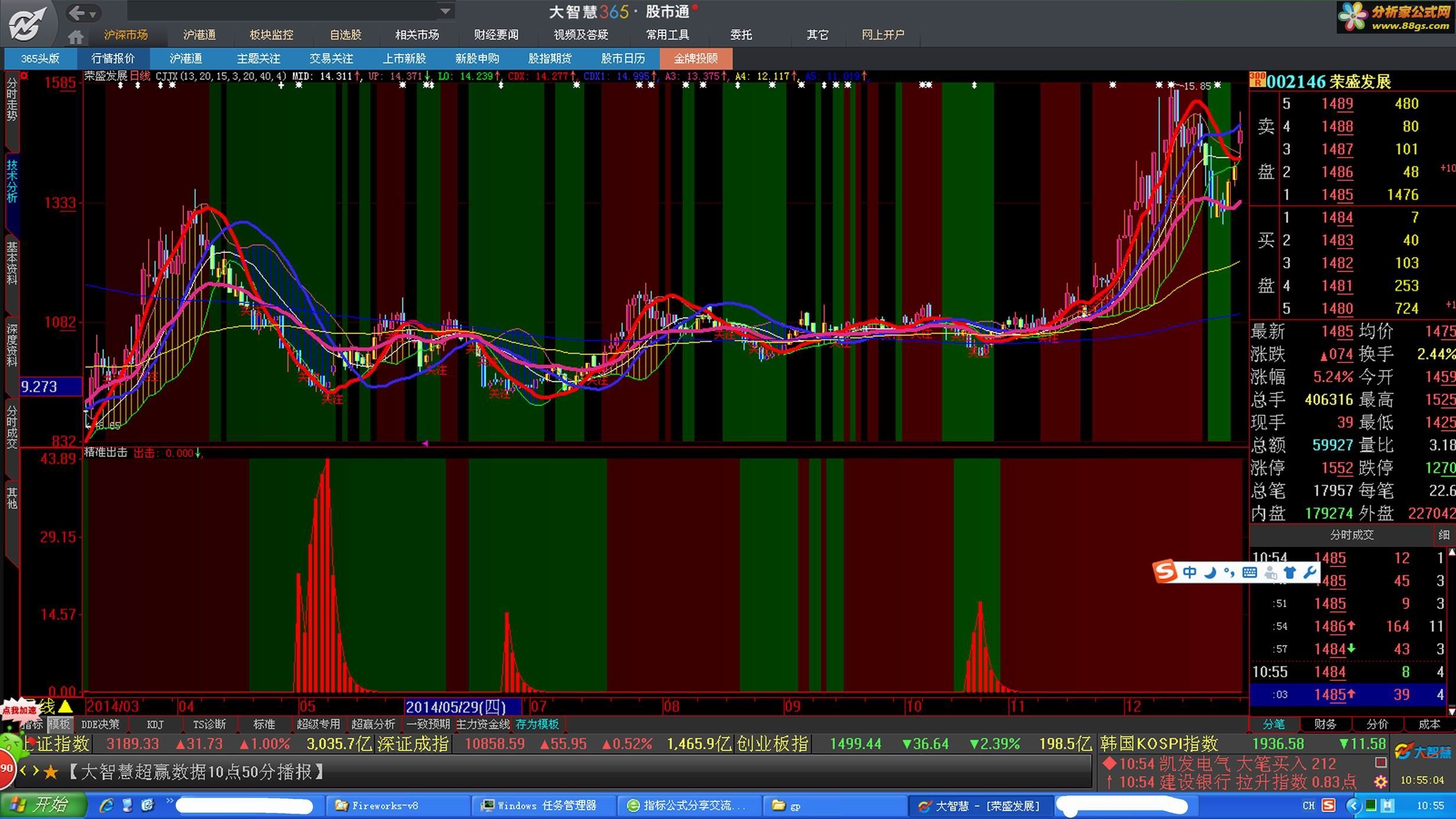Switch to the 上市新股 tab
1456x819 pixels.
404,58
